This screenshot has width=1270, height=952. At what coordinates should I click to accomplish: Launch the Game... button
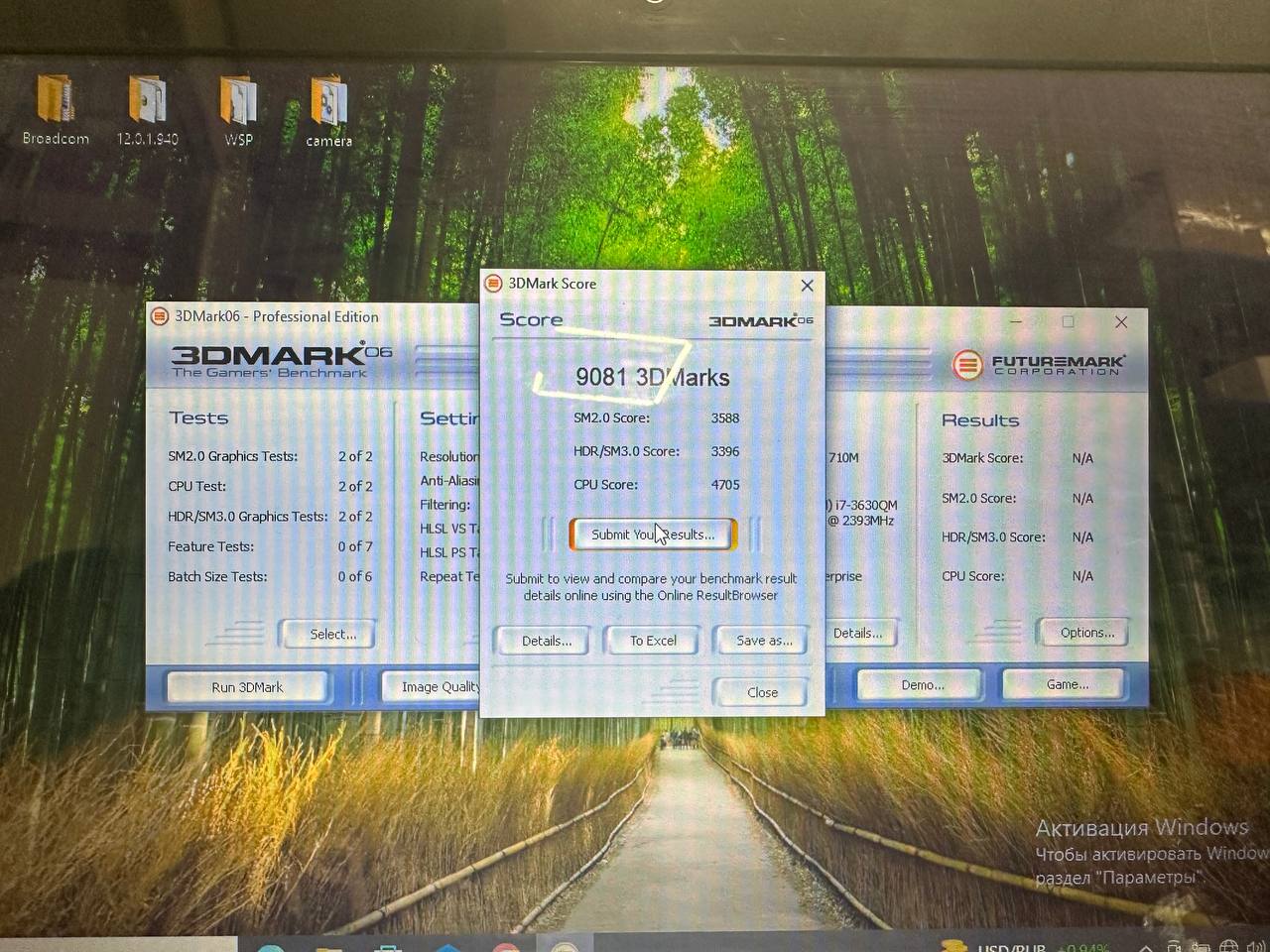click(1064, 684)
